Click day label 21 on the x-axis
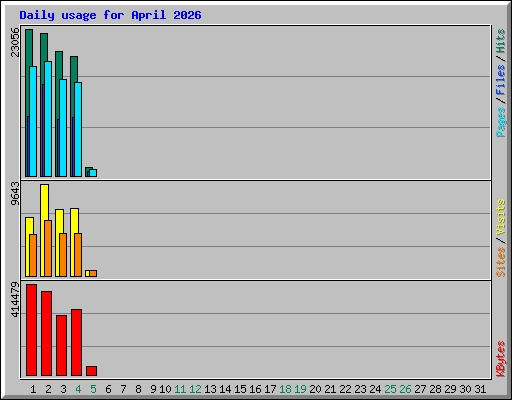 pyautogui.click(x=330, y=389)
